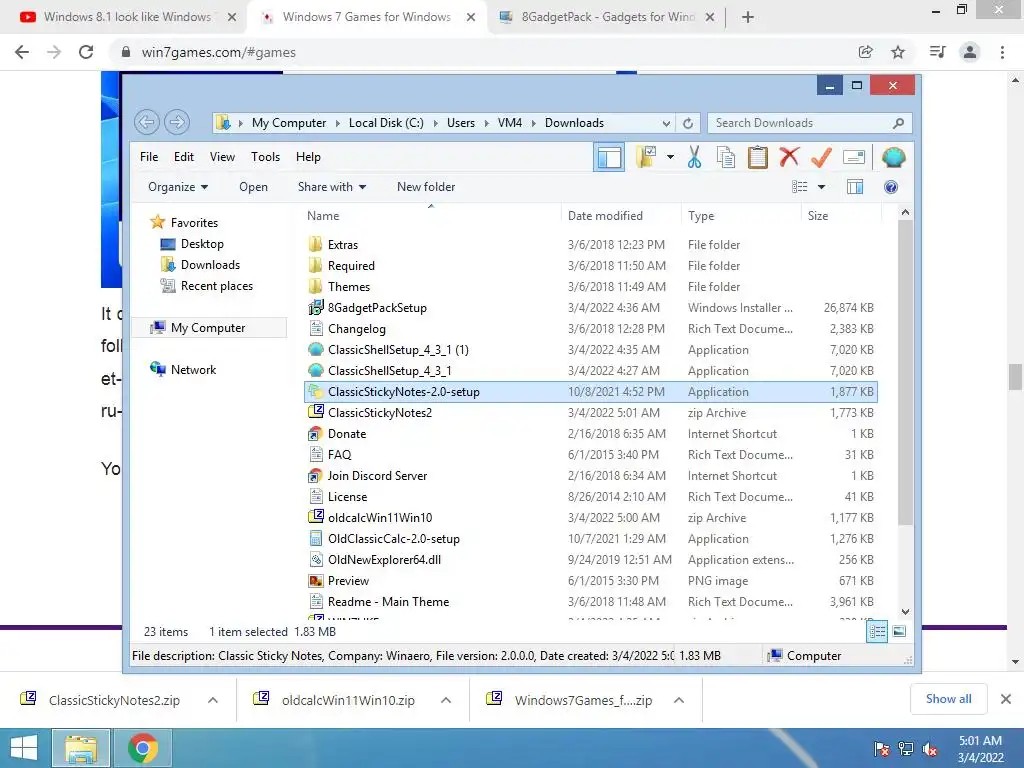Click Users in the address breadcrumb
1024x768 pixels.
coord(460,123)
